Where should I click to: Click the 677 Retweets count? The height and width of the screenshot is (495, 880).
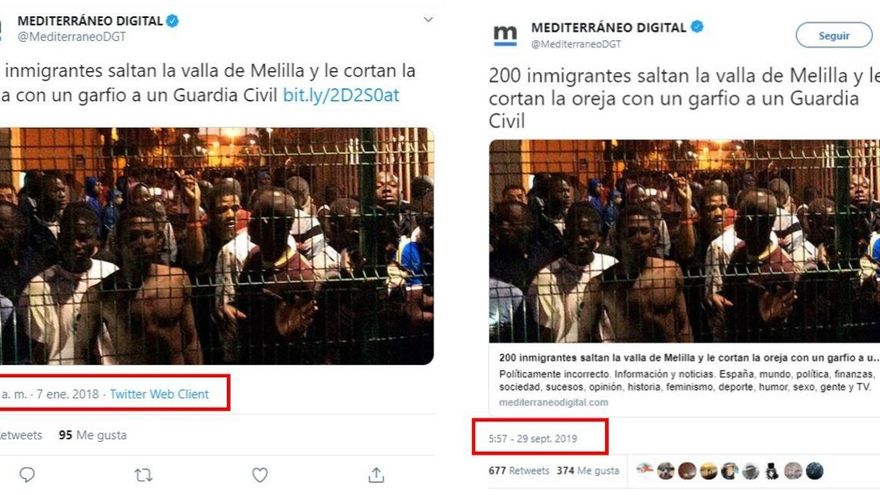pos(519,471)
